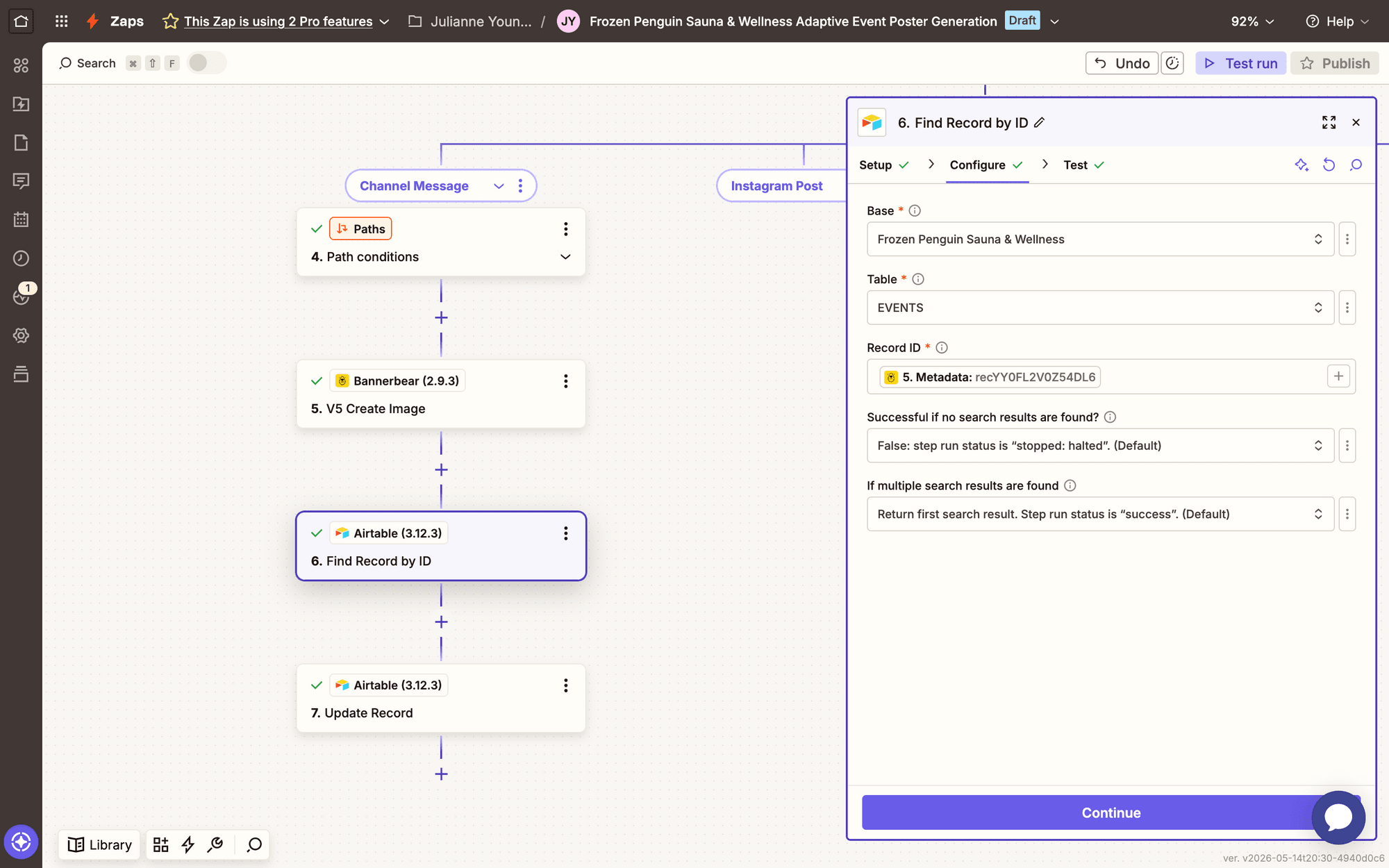Screen dimensions: 1389x868
Task: Open the sidebar Comments icon
Action: pos(21,181)
